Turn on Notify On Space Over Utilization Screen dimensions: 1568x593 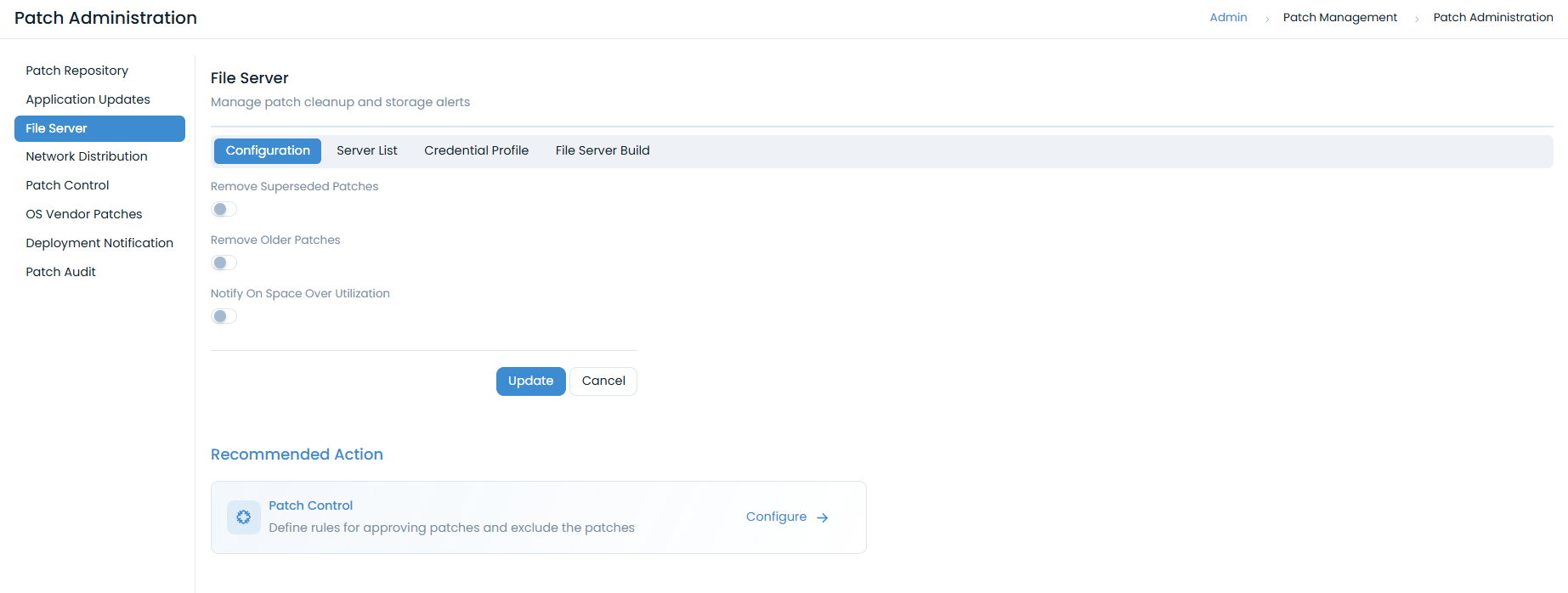(x=224, y=316)
